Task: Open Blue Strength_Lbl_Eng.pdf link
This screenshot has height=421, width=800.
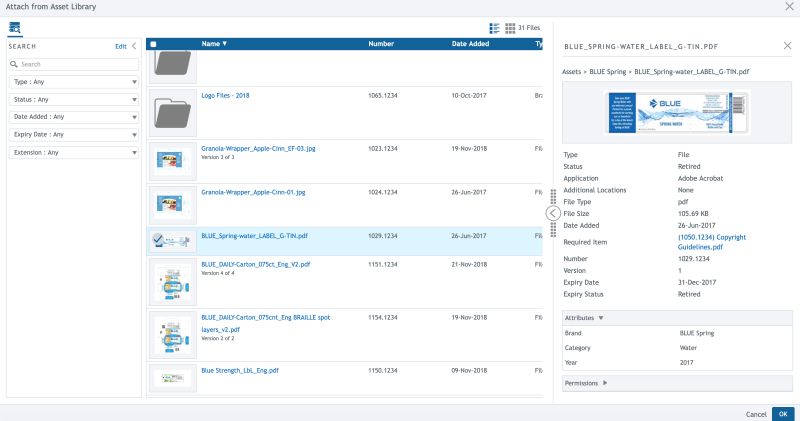Action: 240,370
